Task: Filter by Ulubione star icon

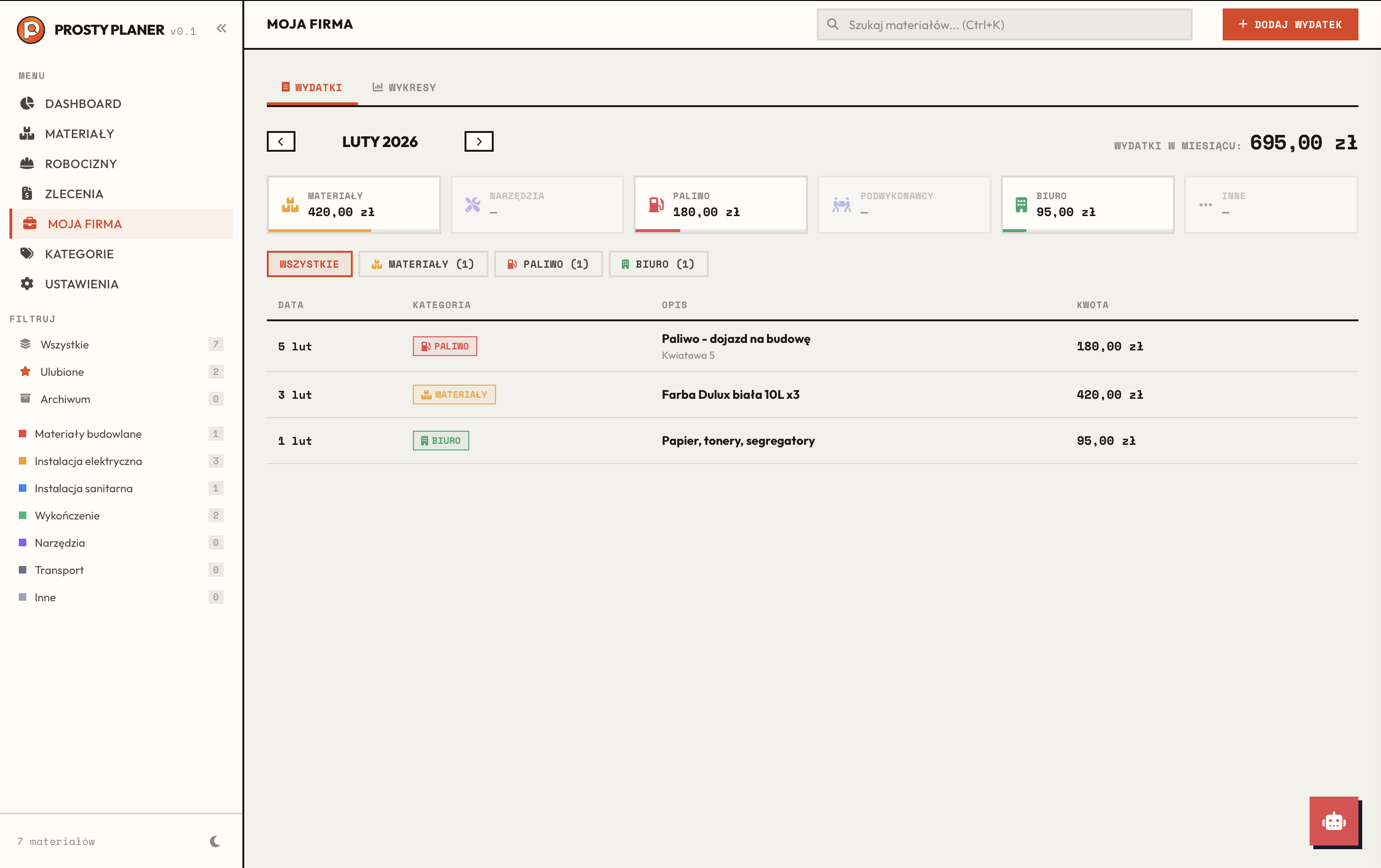Action: coord(25,372)
